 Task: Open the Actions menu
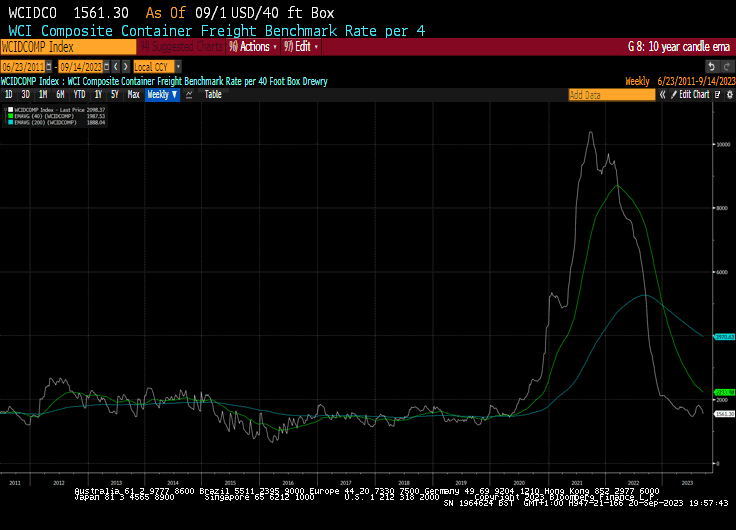pyautogui.click(x=254, y=46)
